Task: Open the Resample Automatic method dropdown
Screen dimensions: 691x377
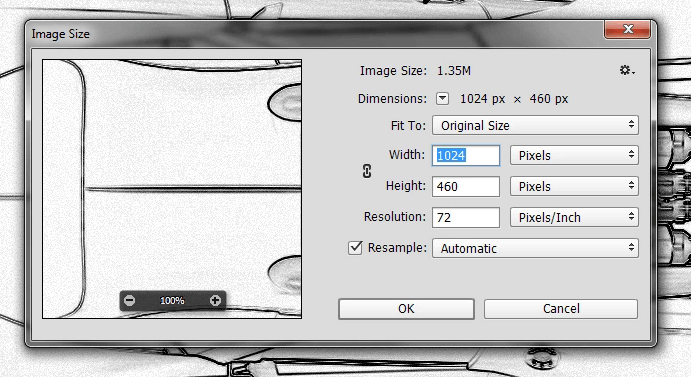Action: point(535,248)
